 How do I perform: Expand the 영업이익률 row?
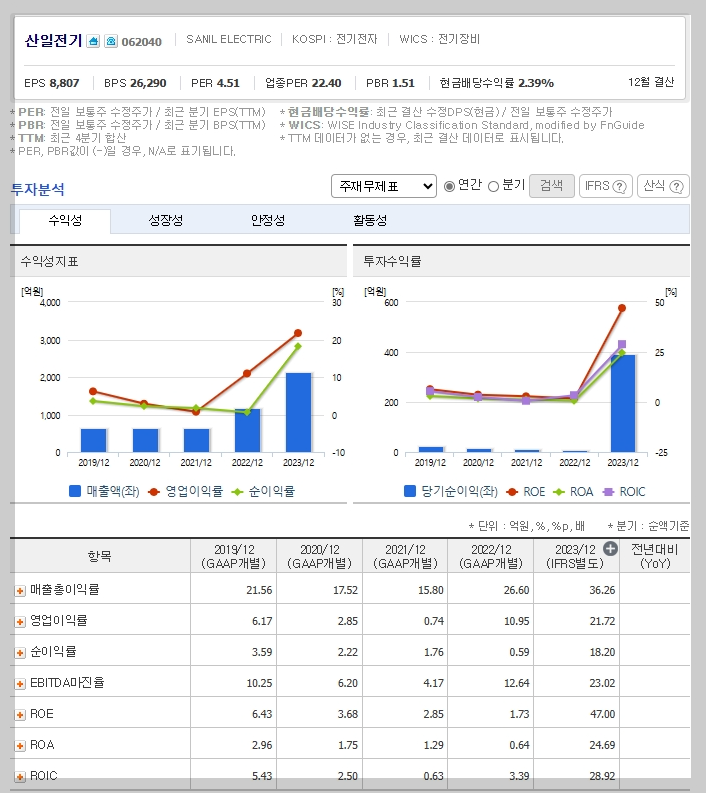(x=20, y=622)
